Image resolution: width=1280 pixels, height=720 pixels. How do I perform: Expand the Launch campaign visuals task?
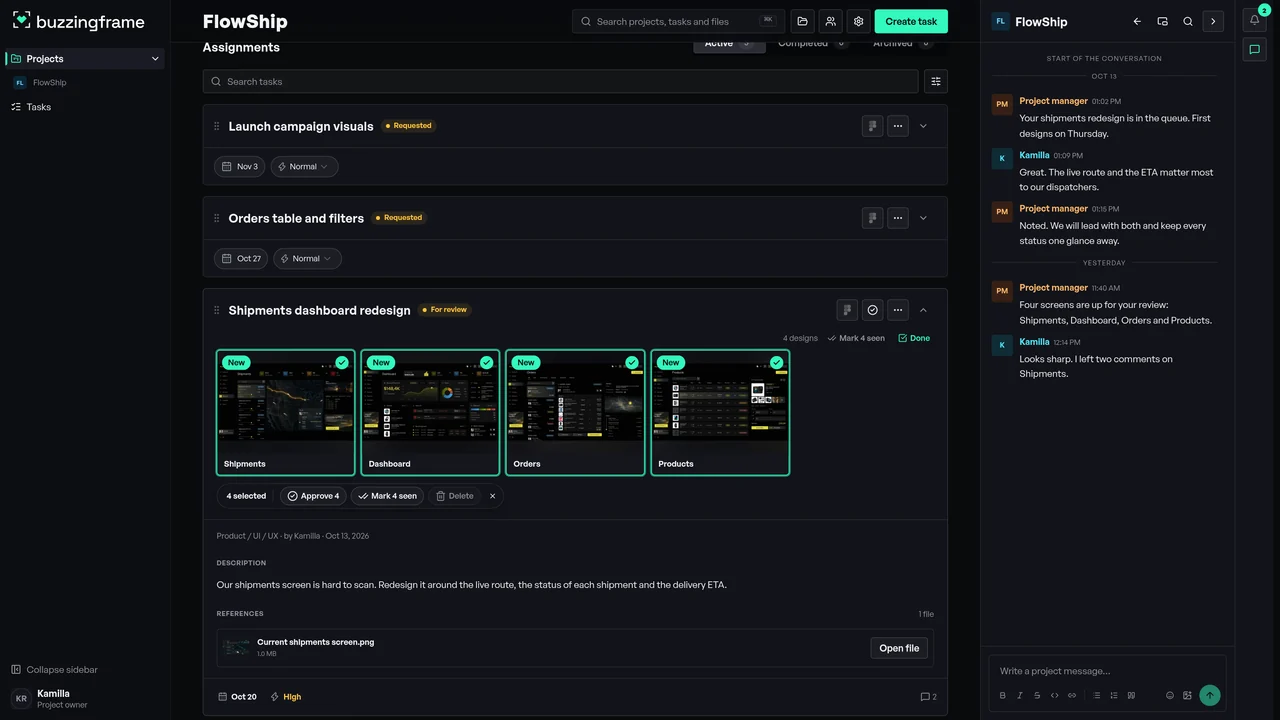(923, 126)
